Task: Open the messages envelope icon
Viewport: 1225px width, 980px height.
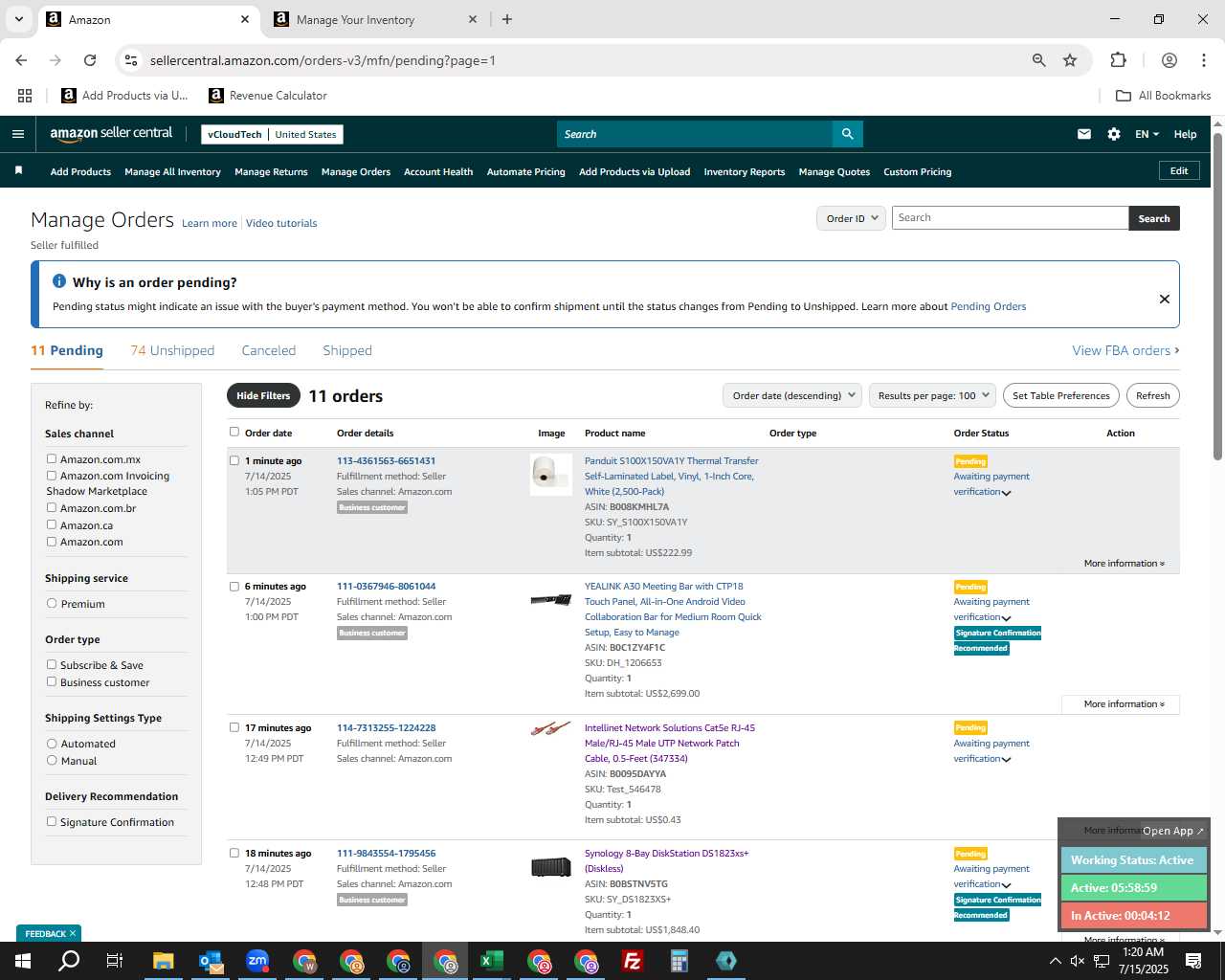Action: (x=1084, y=134)
